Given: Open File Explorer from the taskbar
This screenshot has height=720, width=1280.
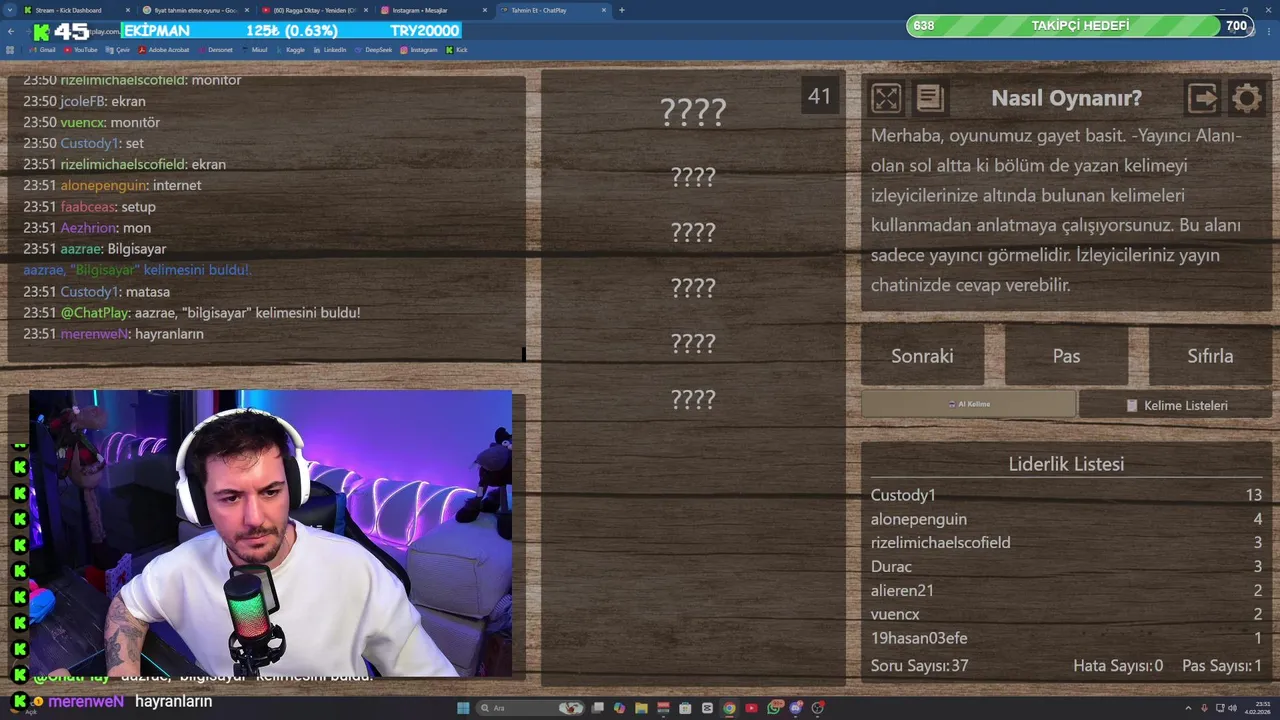Looking at the screenshot, I should tap(641, 708).
